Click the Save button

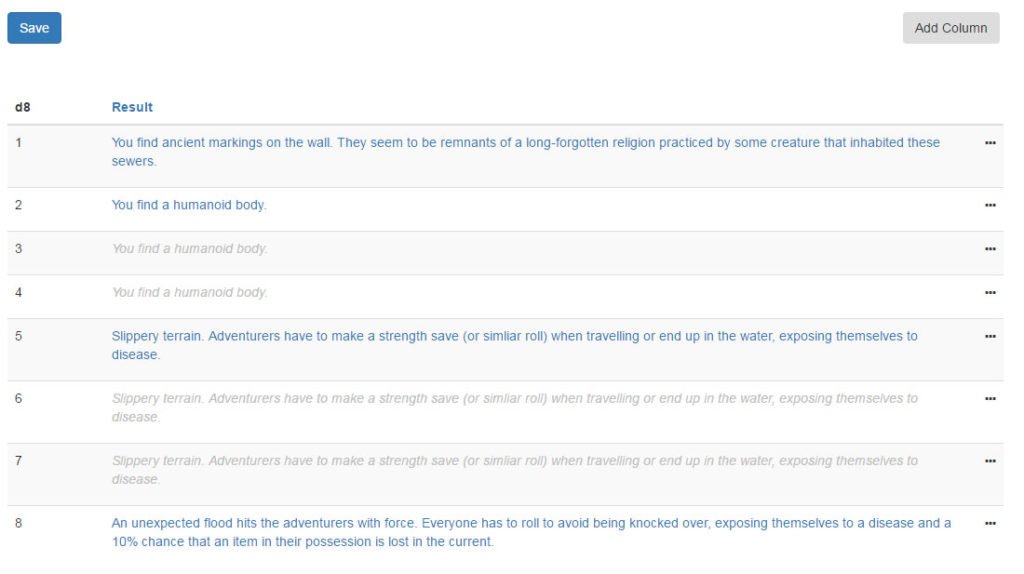click(34, 28)
